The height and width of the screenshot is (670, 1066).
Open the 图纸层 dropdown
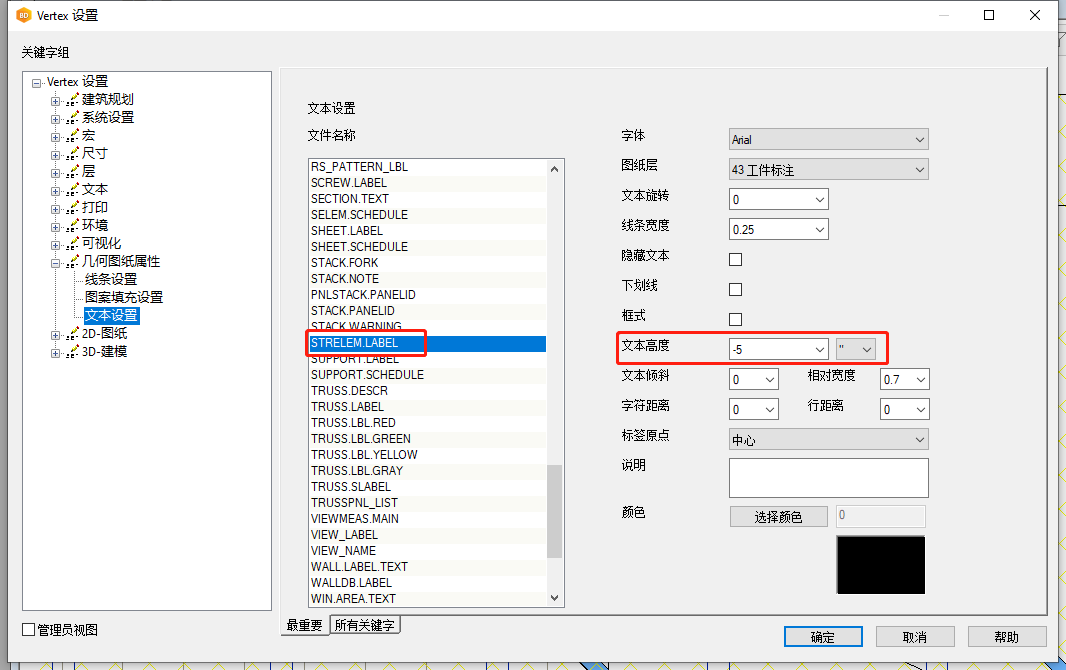[829, 169]
